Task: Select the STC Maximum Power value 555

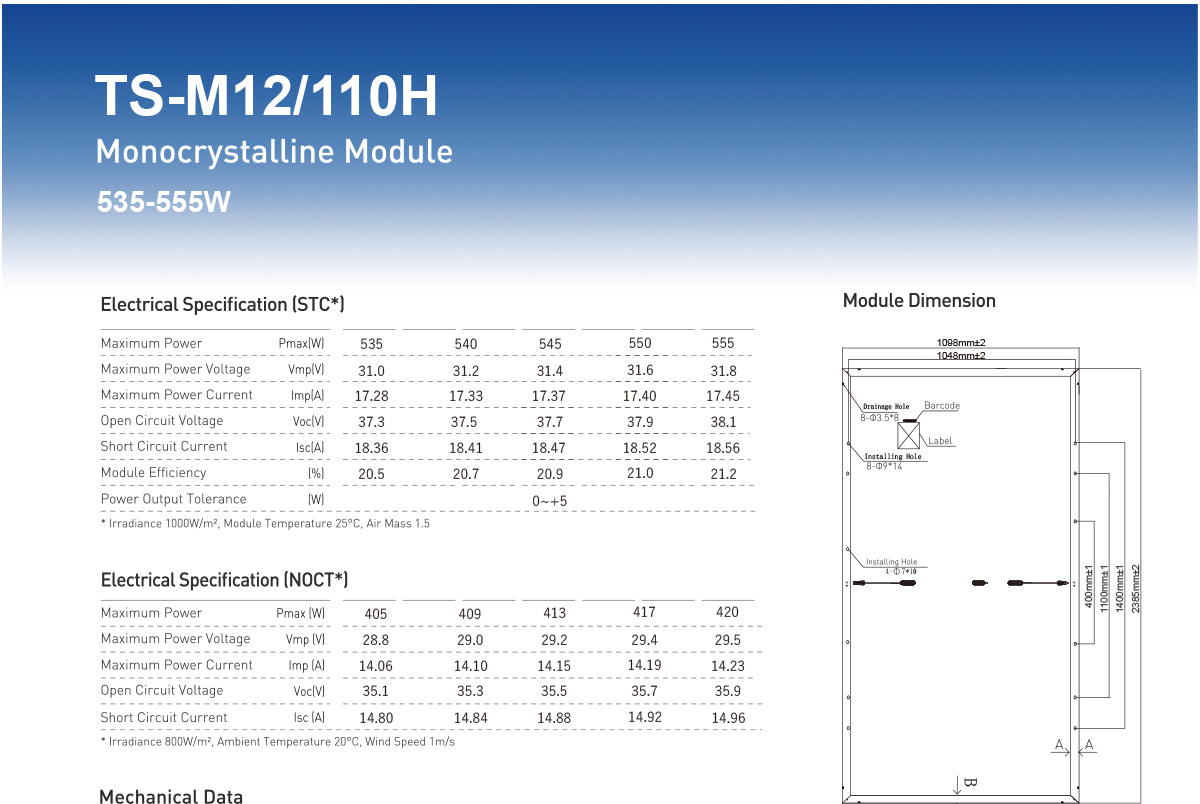Action: pyautogui.click(x=723, y=342)
